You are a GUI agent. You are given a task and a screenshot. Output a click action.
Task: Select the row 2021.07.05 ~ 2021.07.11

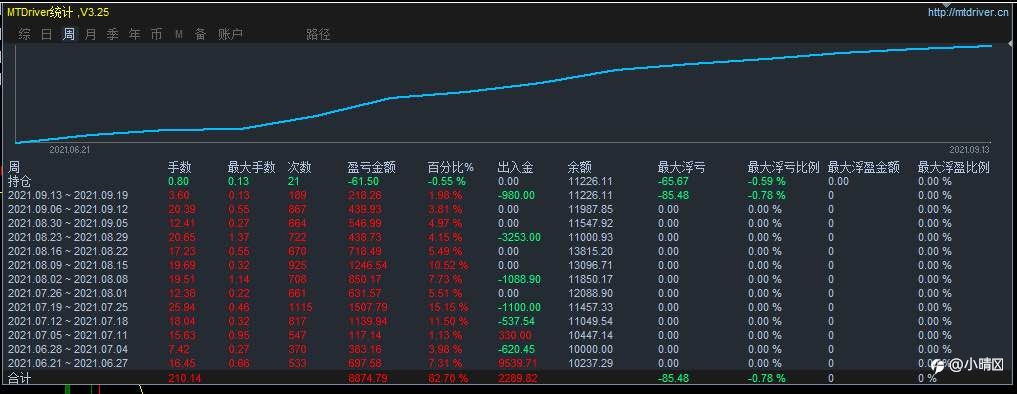pyautogui.click(x=508, y=336)
